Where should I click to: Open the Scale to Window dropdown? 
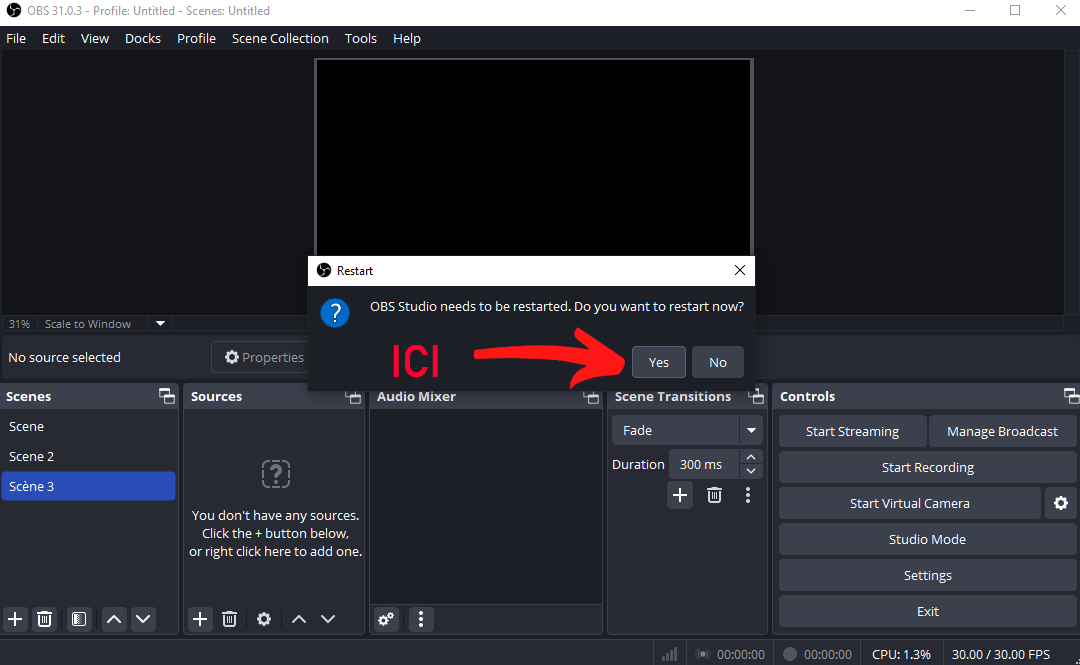(160, 324)
